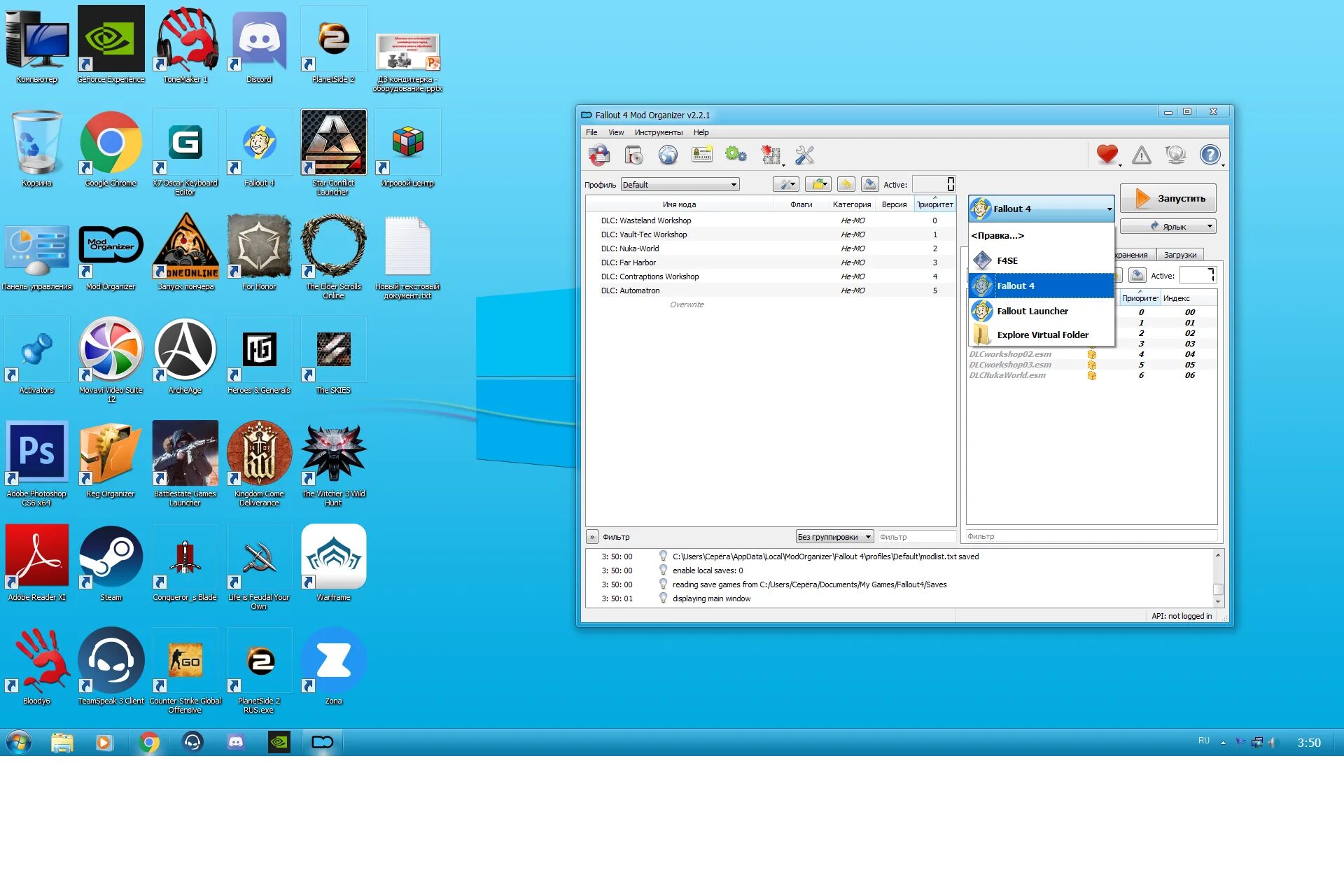
Task: Open the folder dropdown button above mod list
Action: click(x=818, y=184)
